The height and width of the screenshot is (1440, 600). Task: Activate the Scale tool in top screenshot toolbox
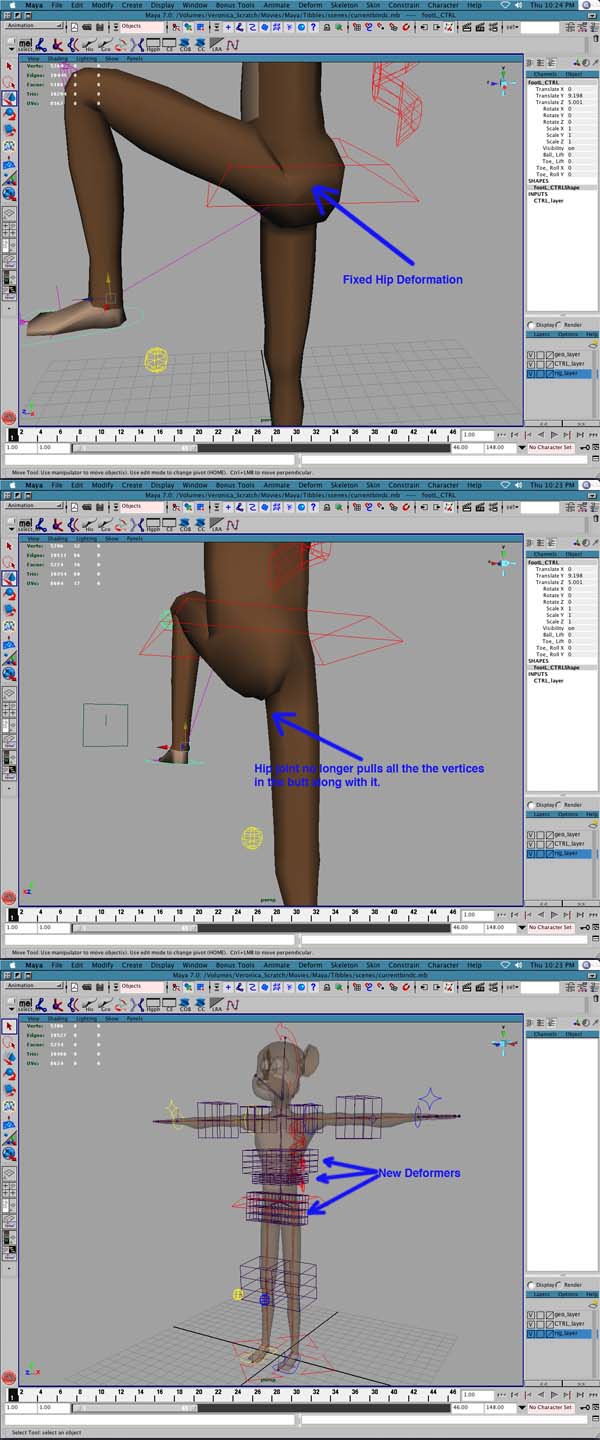click(9, 130)
